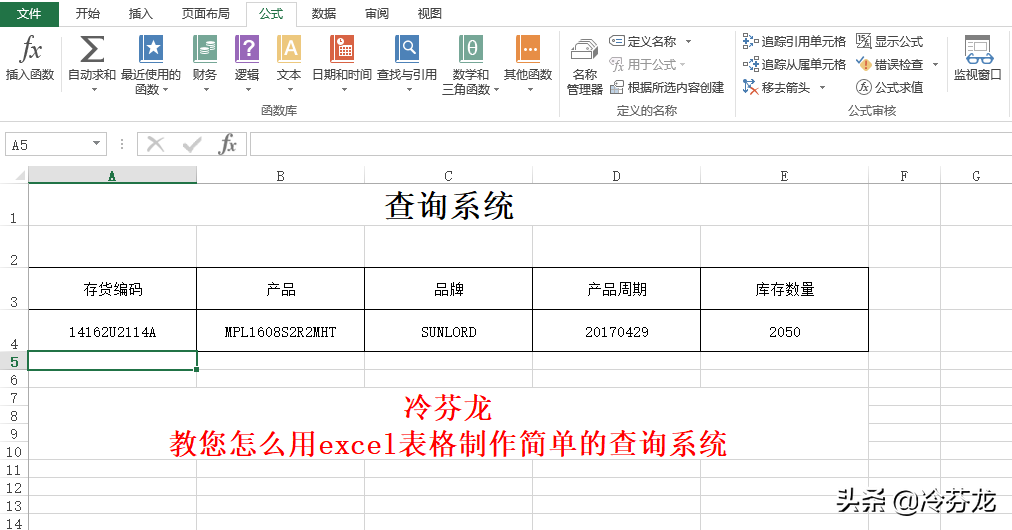Click the fx icon in formula bar
Viewport: 1012px width, 530px height.
click(228, 144)
